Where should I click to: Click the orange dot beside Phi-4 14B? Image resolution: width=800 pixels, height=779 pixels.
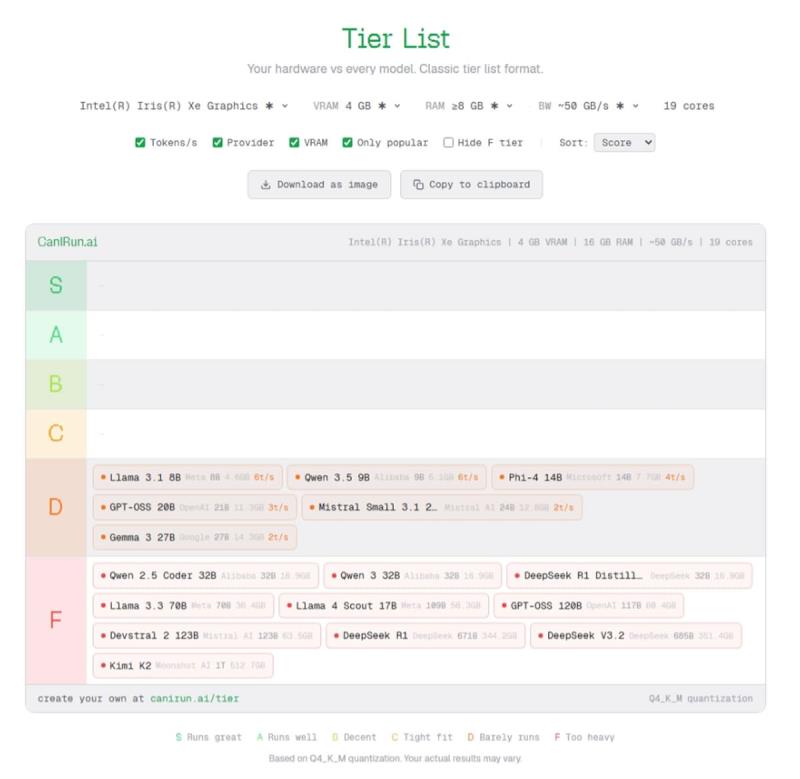501,477
